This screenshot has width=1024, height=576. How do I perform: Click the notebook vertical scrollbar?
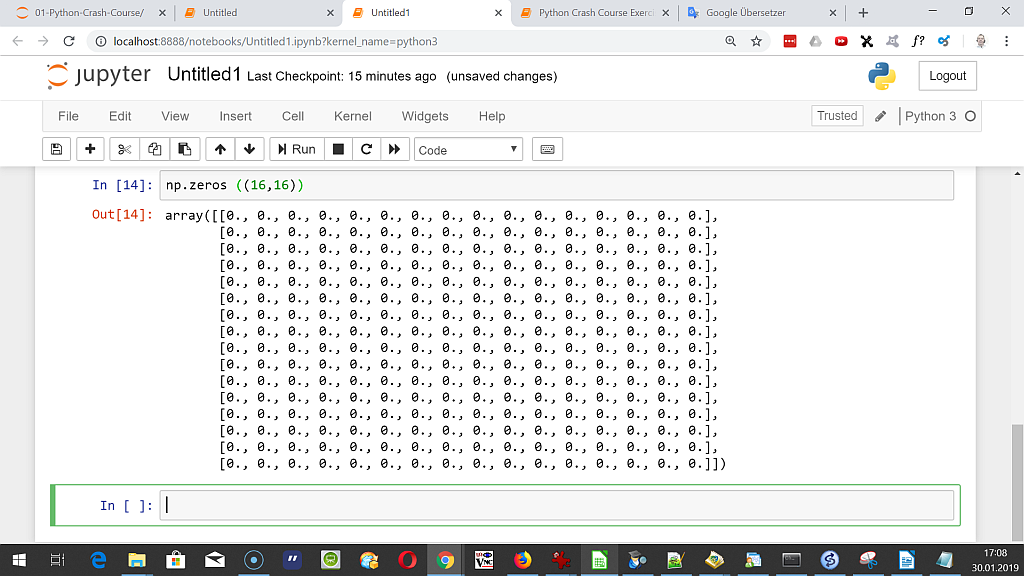click(x=1017, y=481)
